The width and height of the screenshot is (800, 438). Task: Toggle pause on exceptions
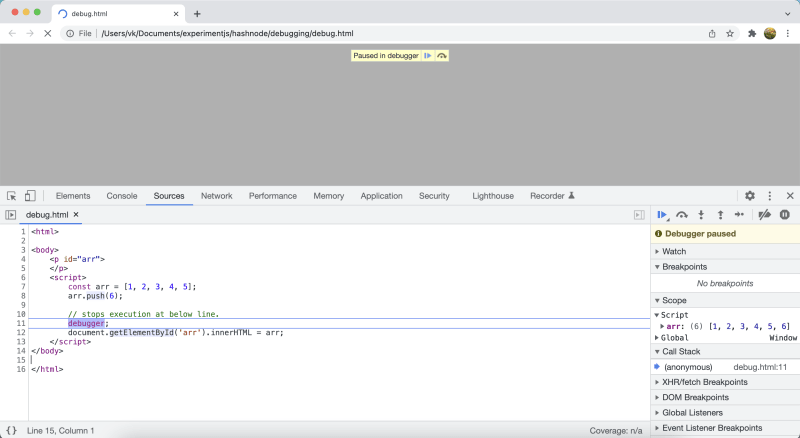tap(785, 215)
